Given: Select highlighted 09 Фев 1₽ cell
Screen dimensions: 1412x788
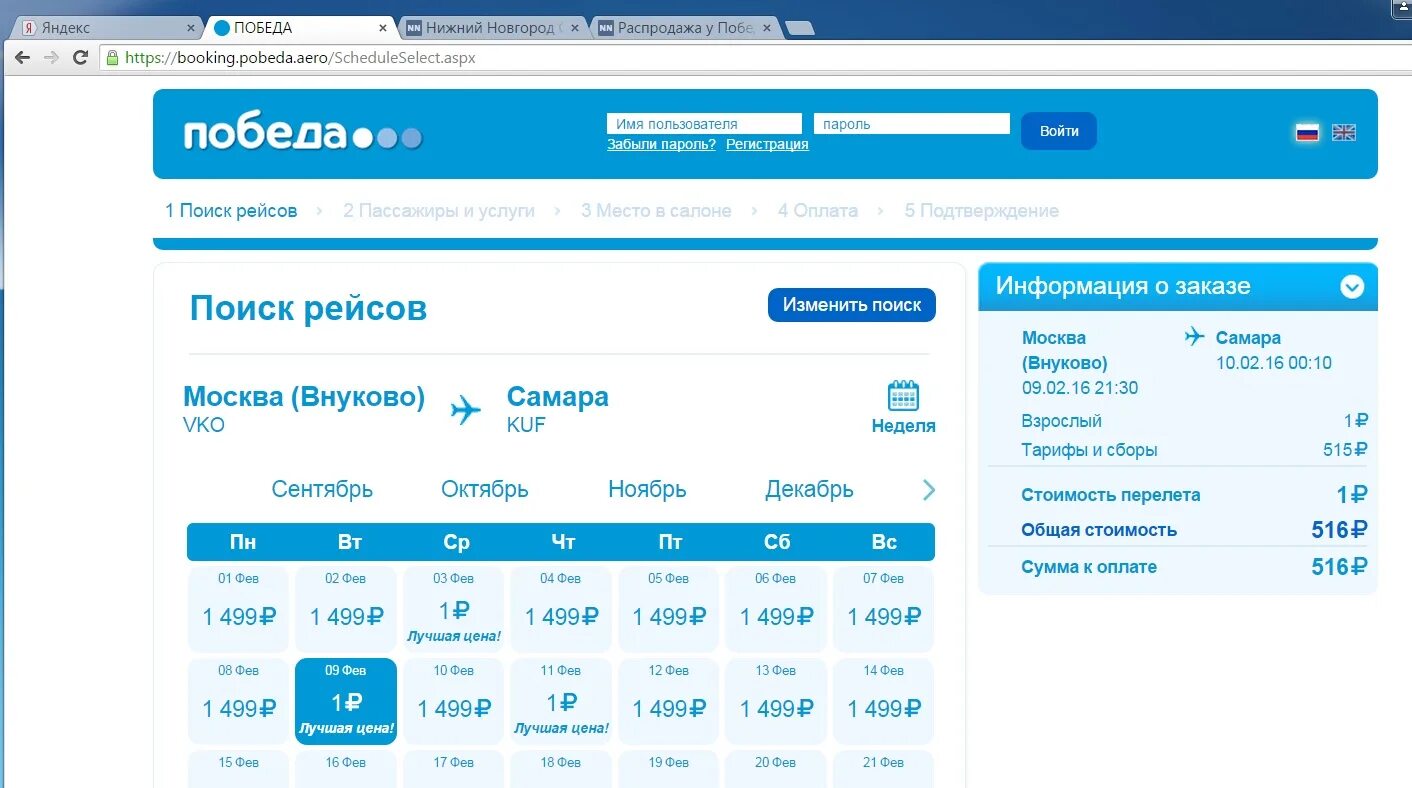Looking at the screenshot, I should (x=346, y=701).
